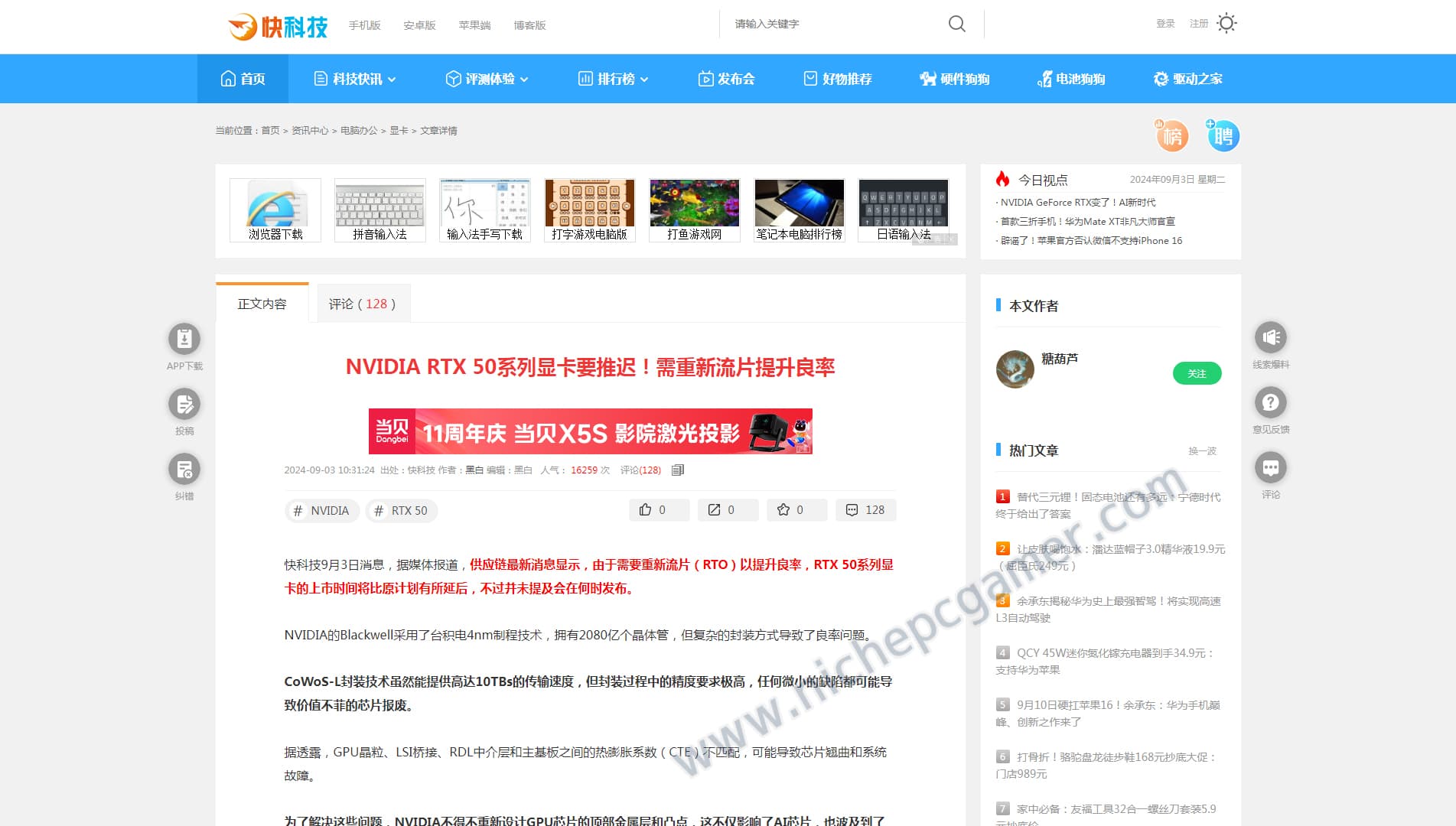This screenshot has height=826, width=1456.
Task: Toggle the day/night theme sun icon
Action: 1226,23
